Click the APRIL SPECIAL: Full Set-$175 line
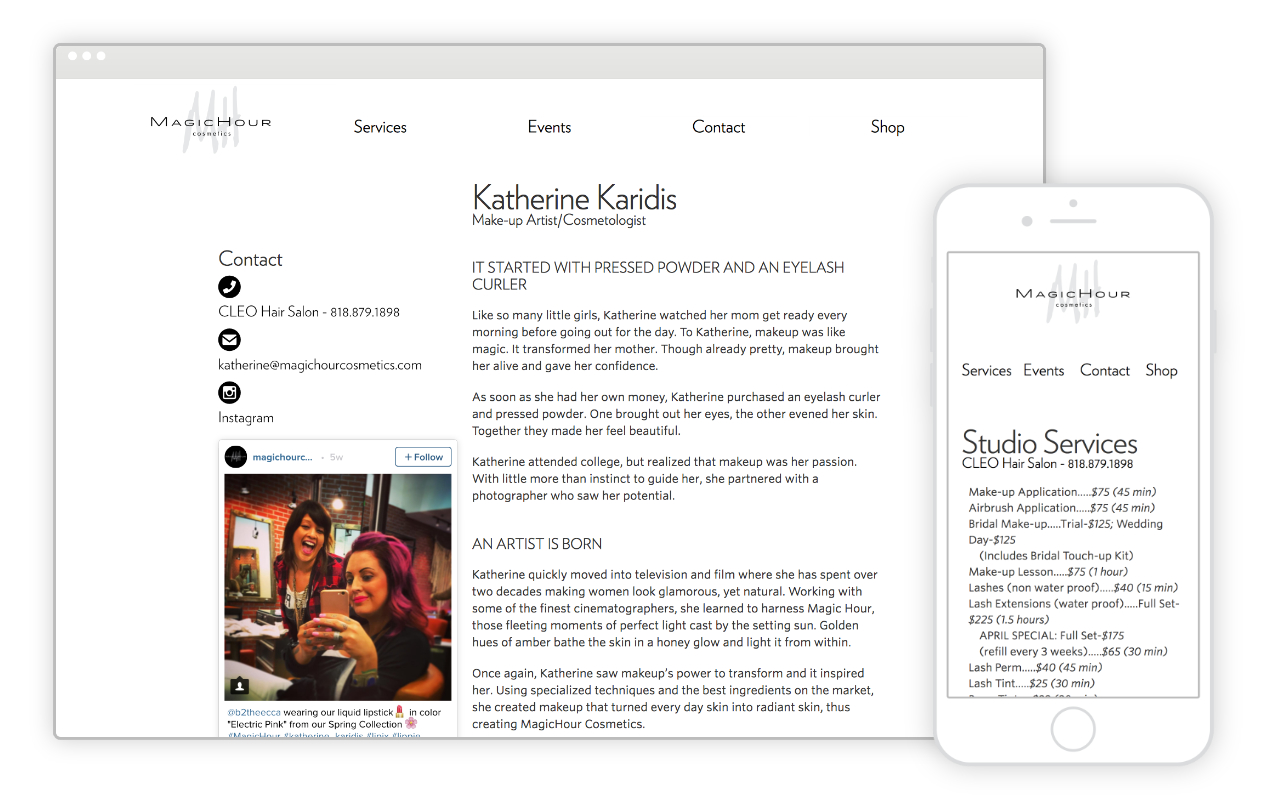Viewport: 1280px width, 801px height. [1051, 635]
